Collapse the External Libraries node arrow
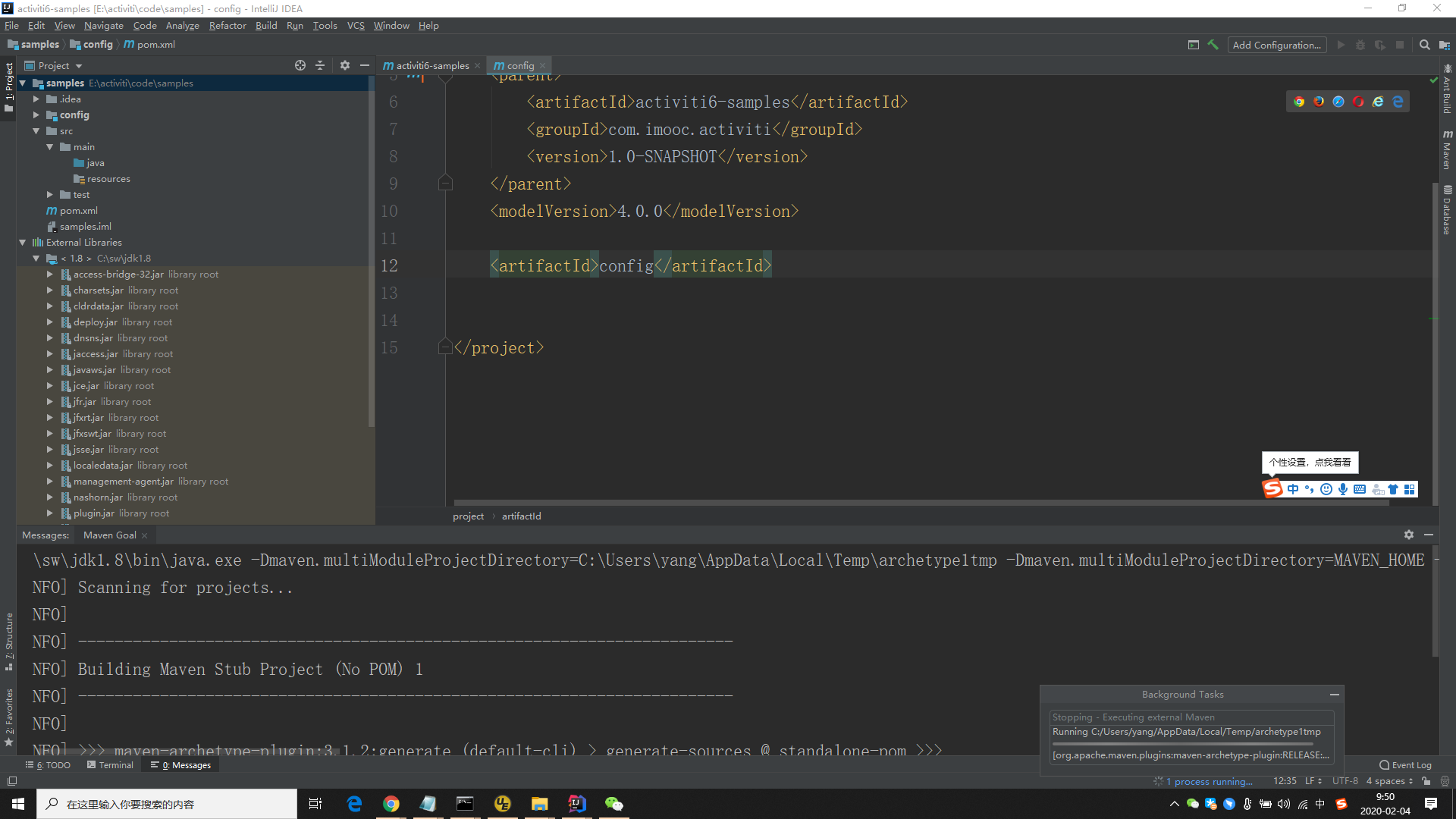Viewport: 1456px width, 819px height. pyautogui.click(x=22, y=243)
